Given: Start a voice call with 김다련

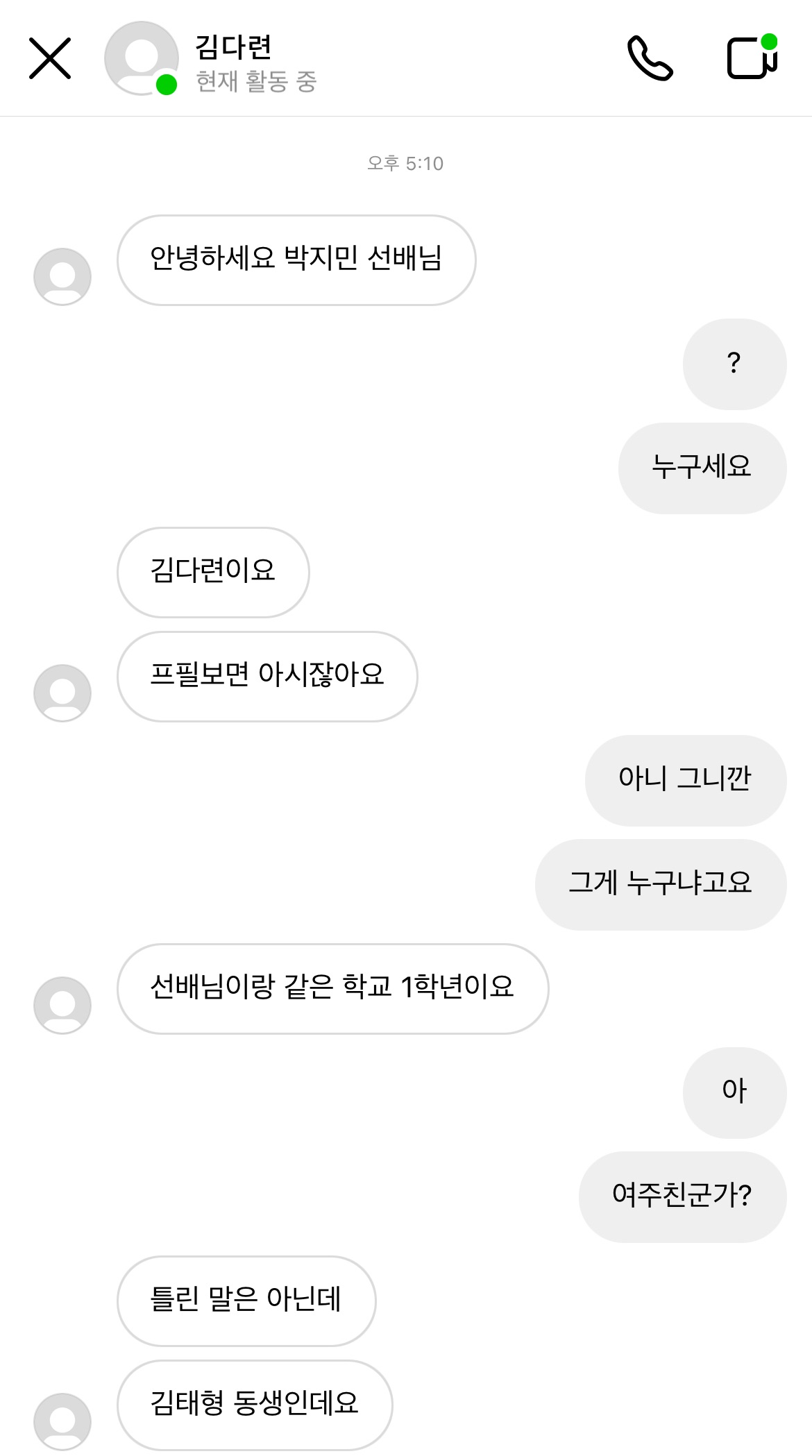Looking at the screenshot, I should [650, 58].
